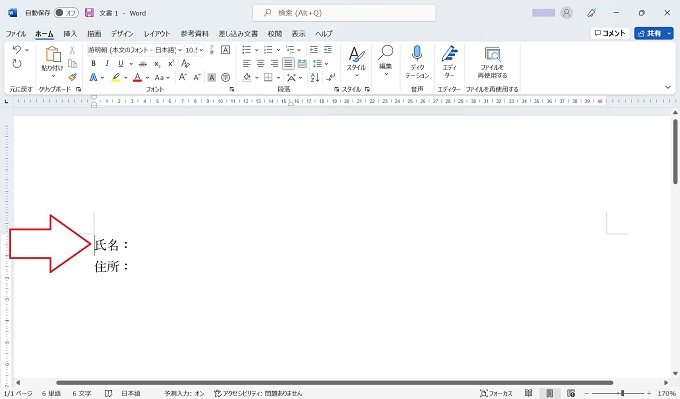
Task: Click the コメント button
Action: pos(610,33)
